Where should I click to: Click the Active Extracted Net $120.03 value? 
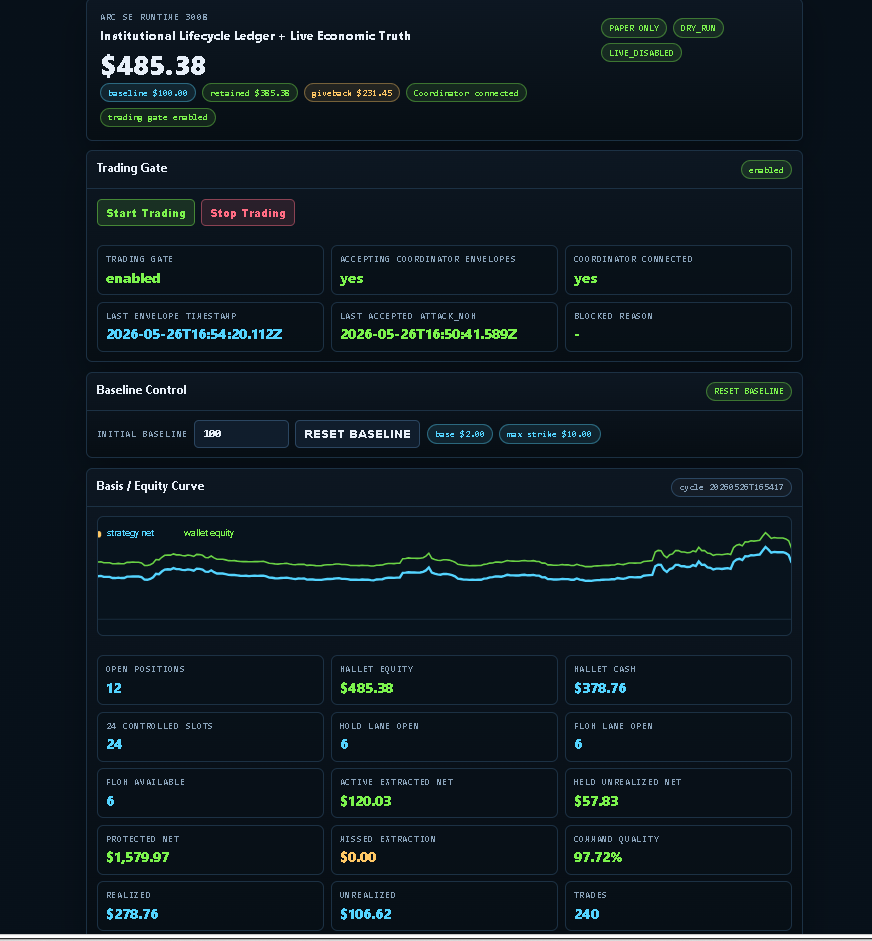(365, 801)
